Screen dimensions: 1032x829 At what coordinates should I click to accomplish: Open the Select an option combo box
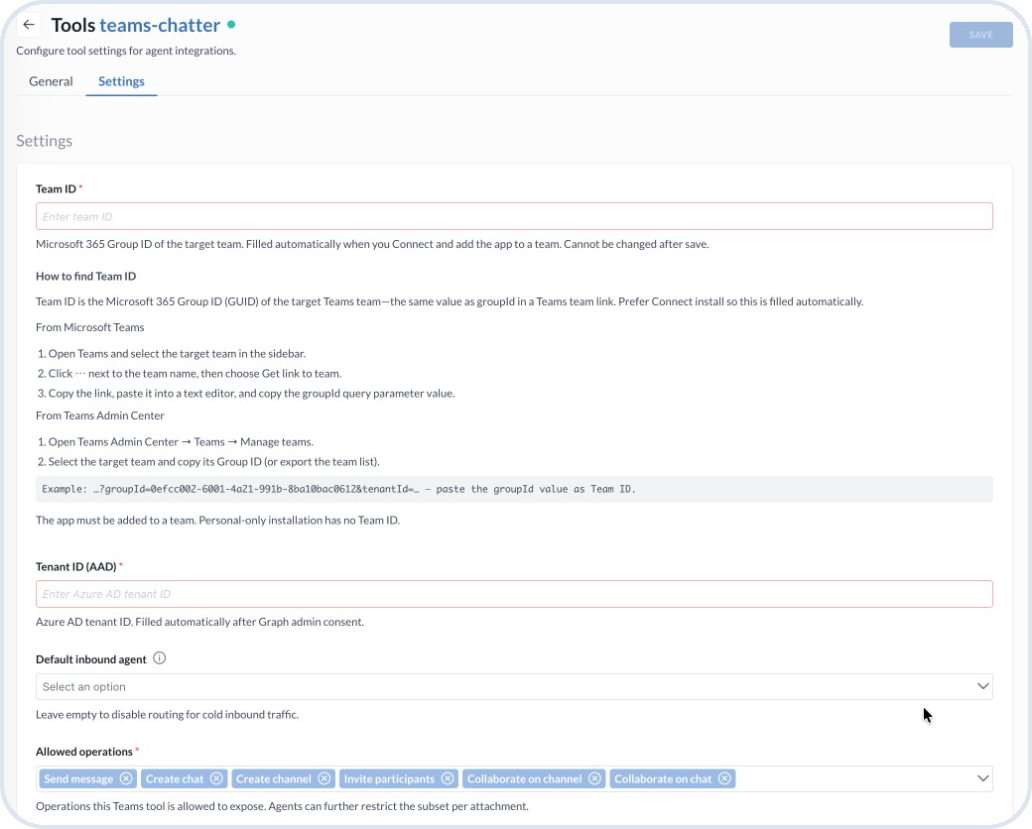[x=514, y=686]
